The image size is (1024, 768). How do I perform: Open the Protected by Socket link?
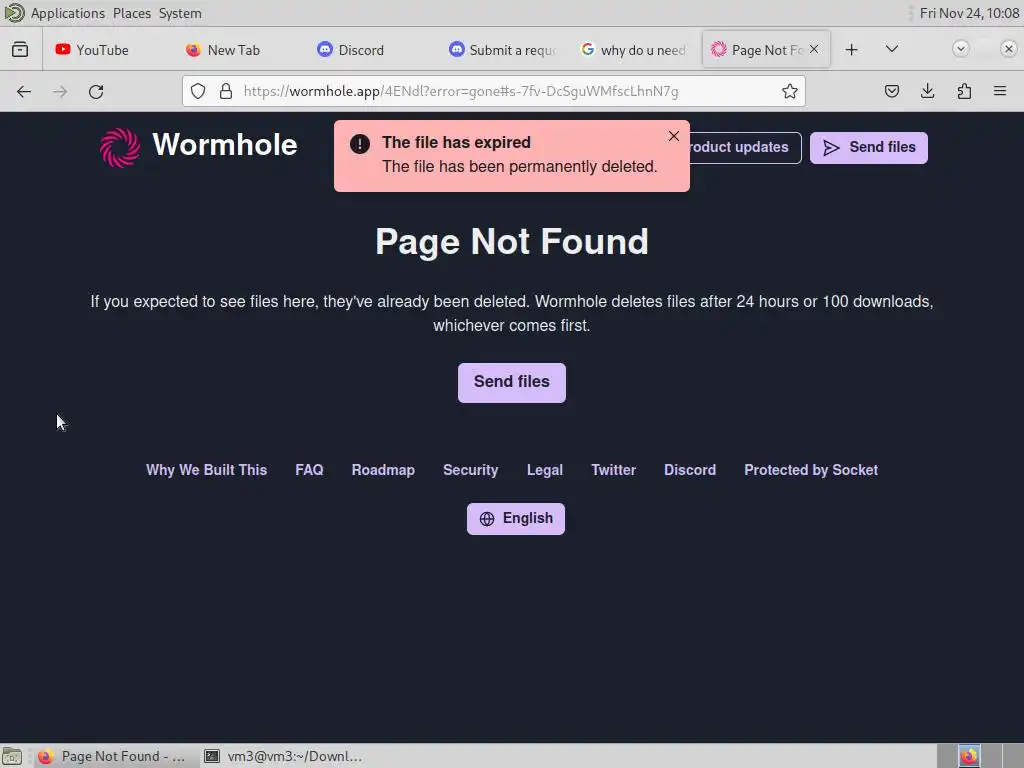(811, 470)
